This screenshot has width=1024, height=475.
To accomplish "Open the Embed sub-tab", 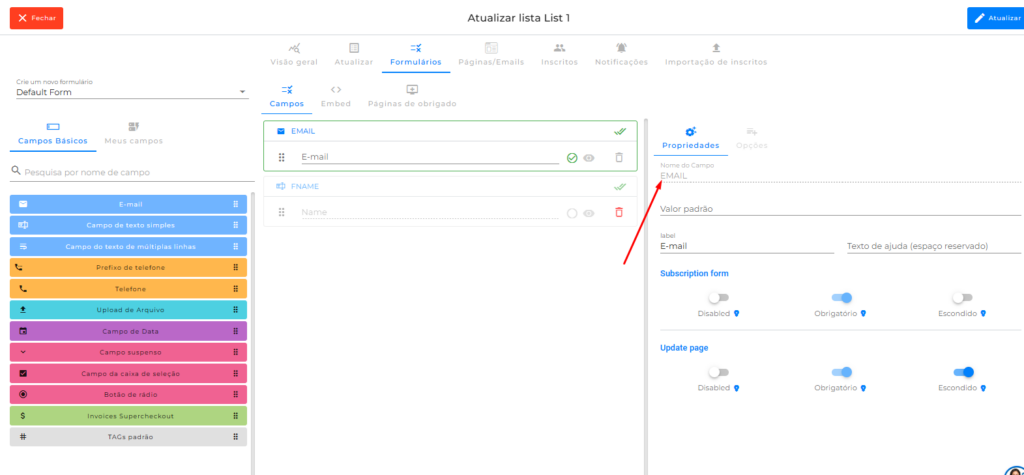I will 335,96.
